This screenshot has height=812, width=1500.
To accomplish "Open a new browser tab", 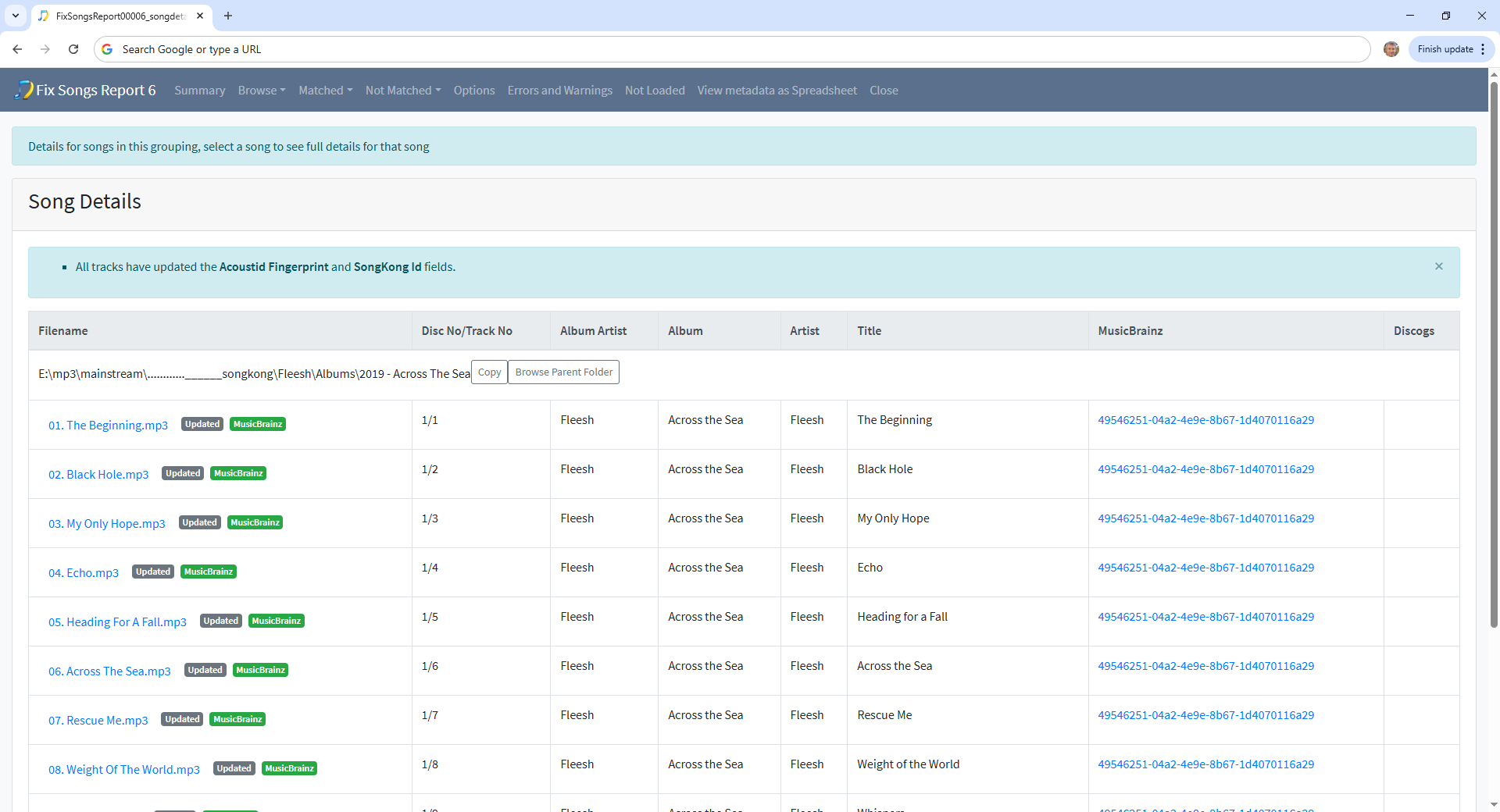I will [x=228, y=16].
